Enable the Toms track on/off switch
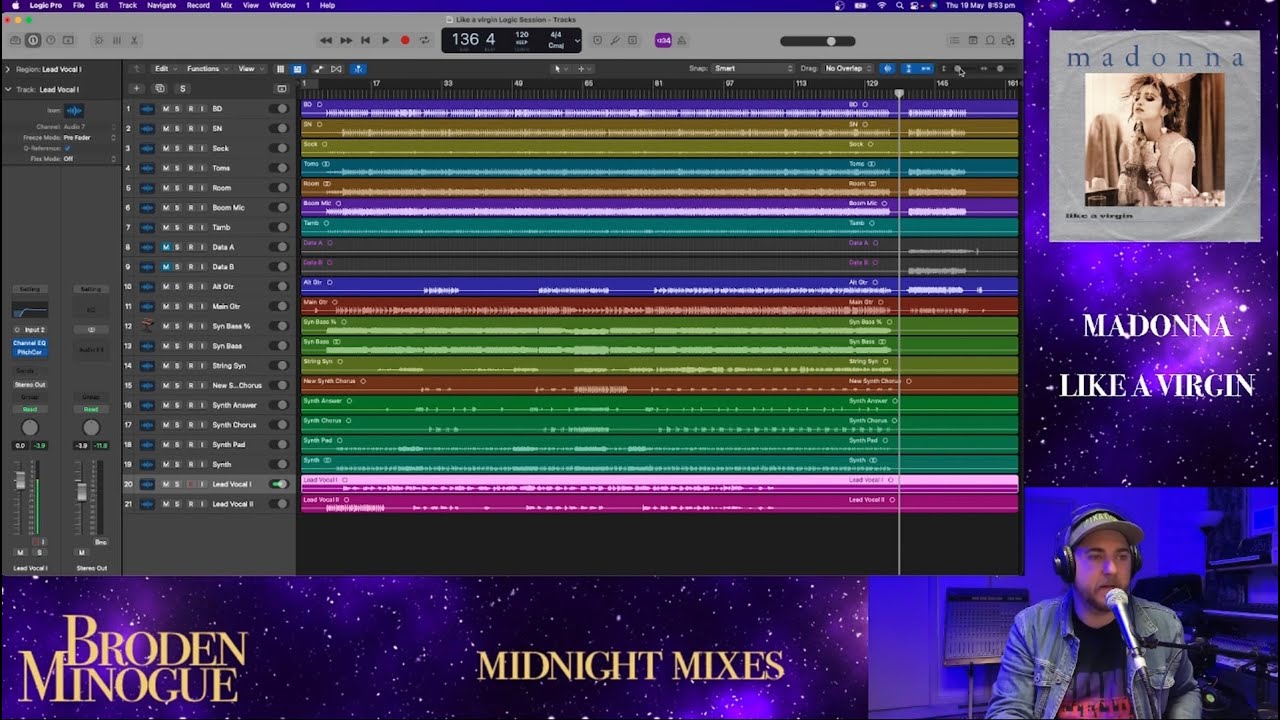The image size is (1280, 720). point(281,168)
